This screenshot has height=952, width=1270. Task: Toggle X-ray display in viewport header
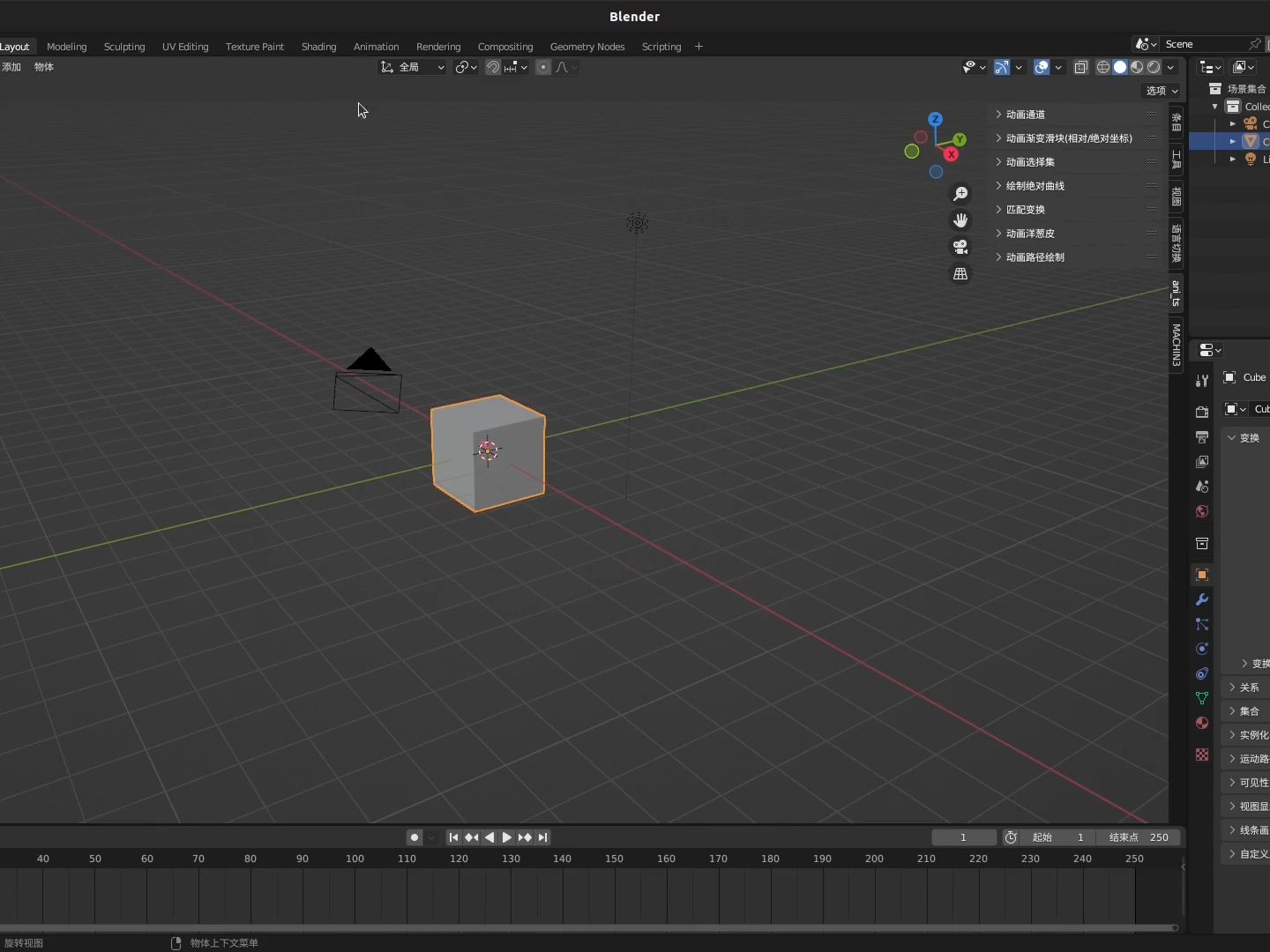click(x=1080, y=67)
